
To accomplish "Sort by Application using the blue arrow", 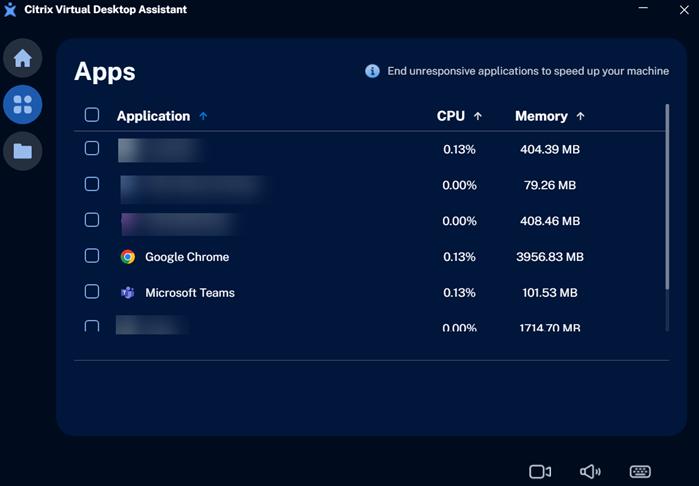I will (x=203, y=116).
